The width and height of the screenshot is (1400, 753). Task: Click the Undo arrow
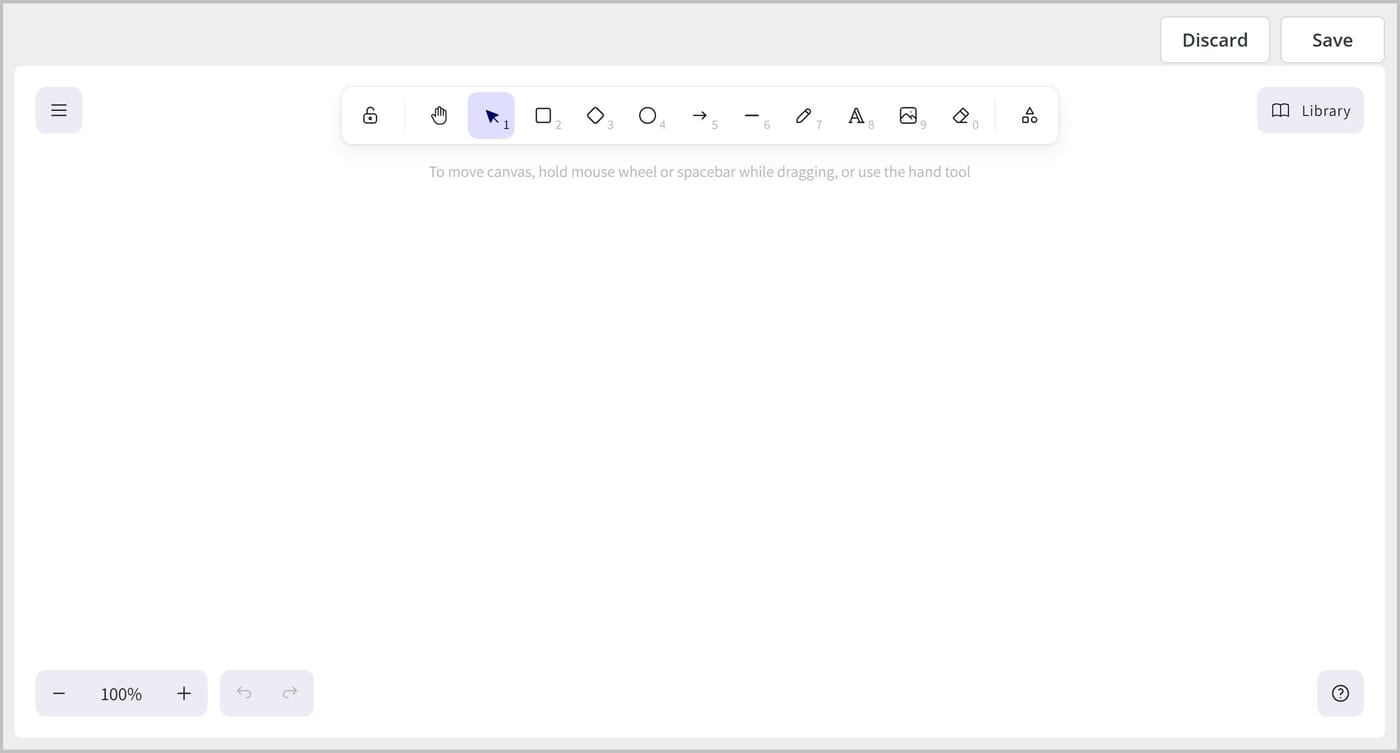(244, 693)
